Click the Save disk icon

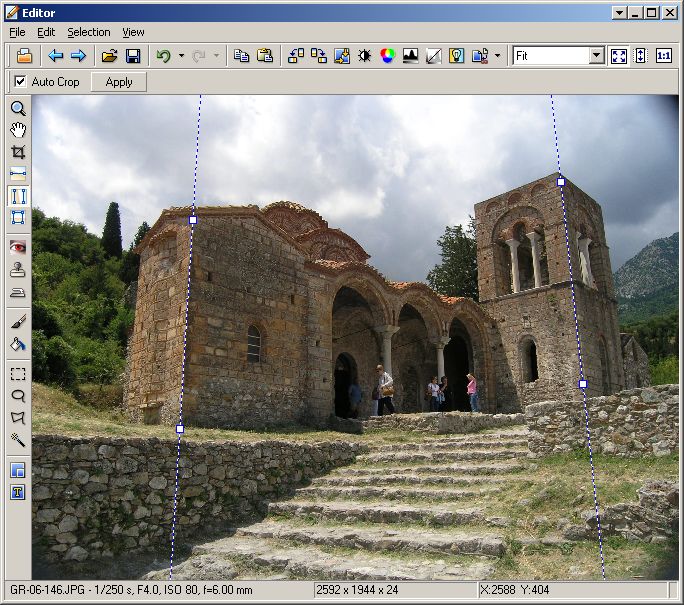[132, 56]
